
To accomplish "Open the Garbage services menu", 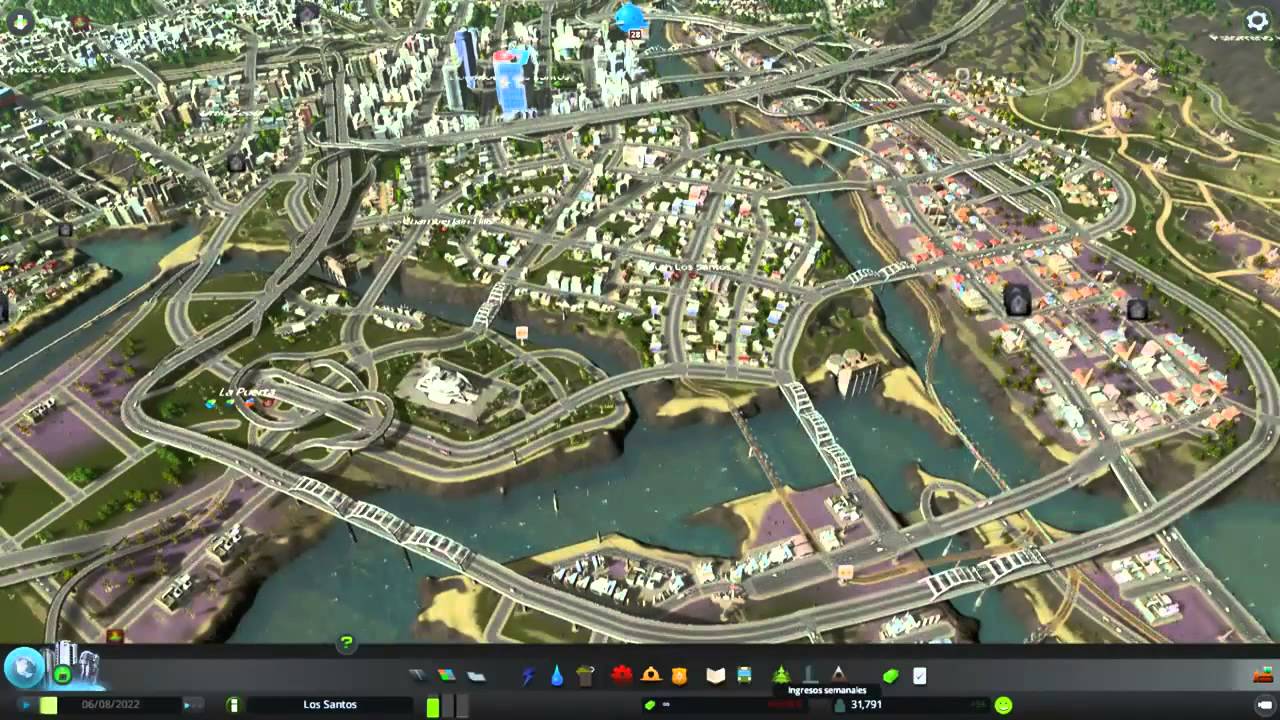I will [x=586, y=676].
